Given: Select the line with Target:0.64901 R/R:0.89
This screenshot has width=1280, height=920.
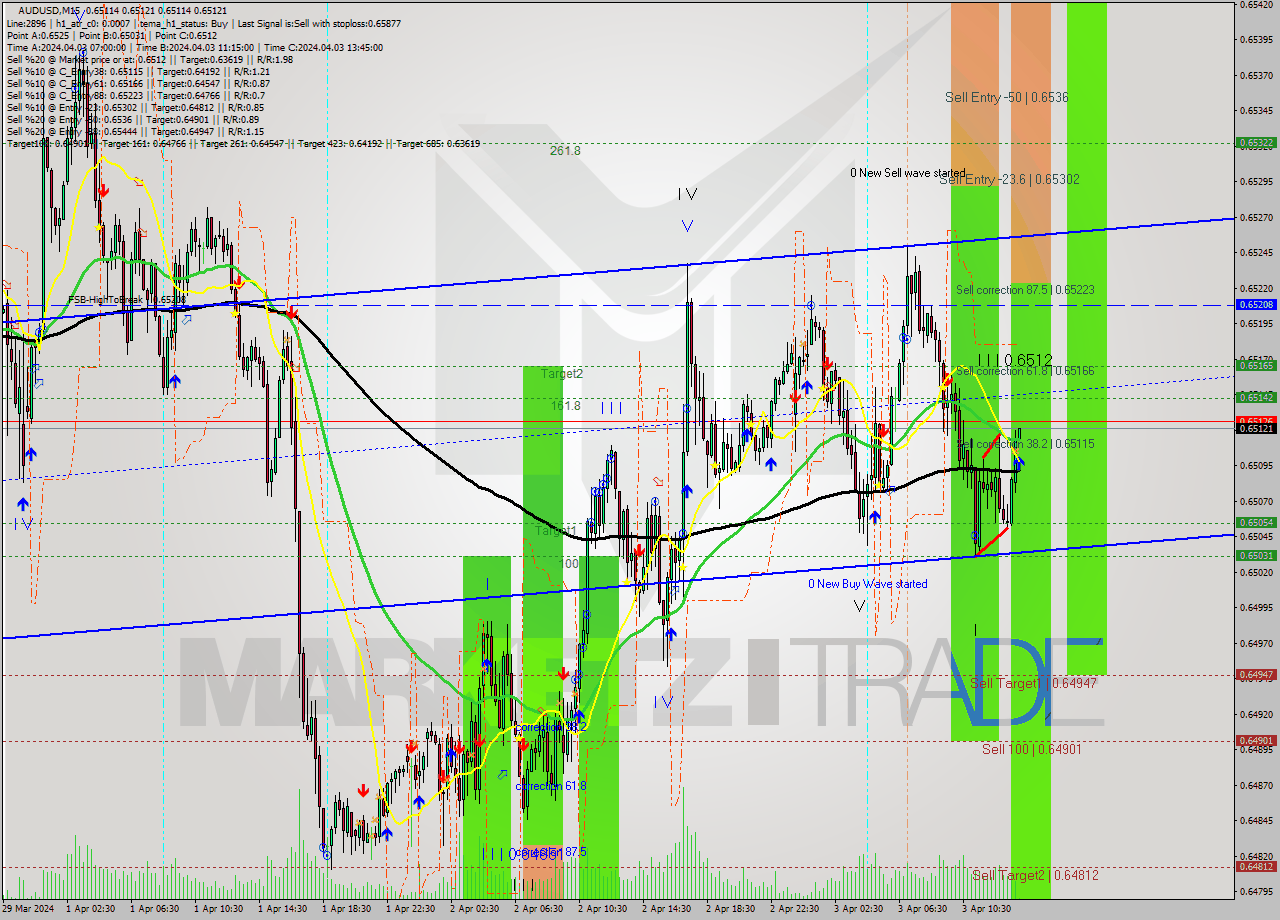Looking at the screenshot, I should 135,119.
